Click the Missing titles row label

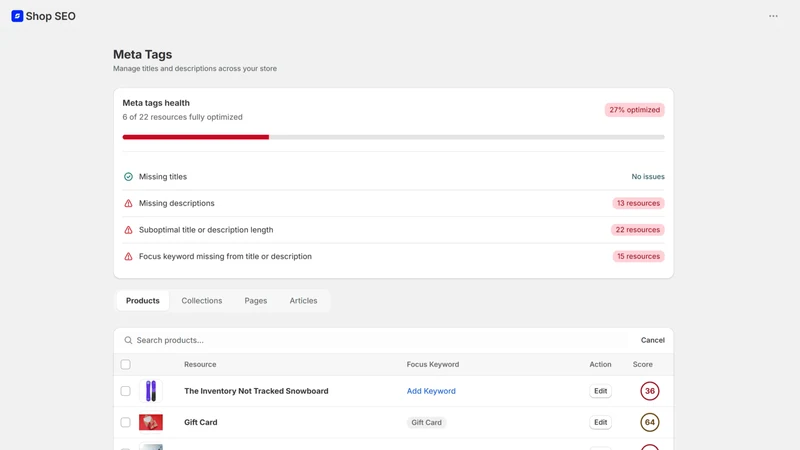[x=163, y=177]
